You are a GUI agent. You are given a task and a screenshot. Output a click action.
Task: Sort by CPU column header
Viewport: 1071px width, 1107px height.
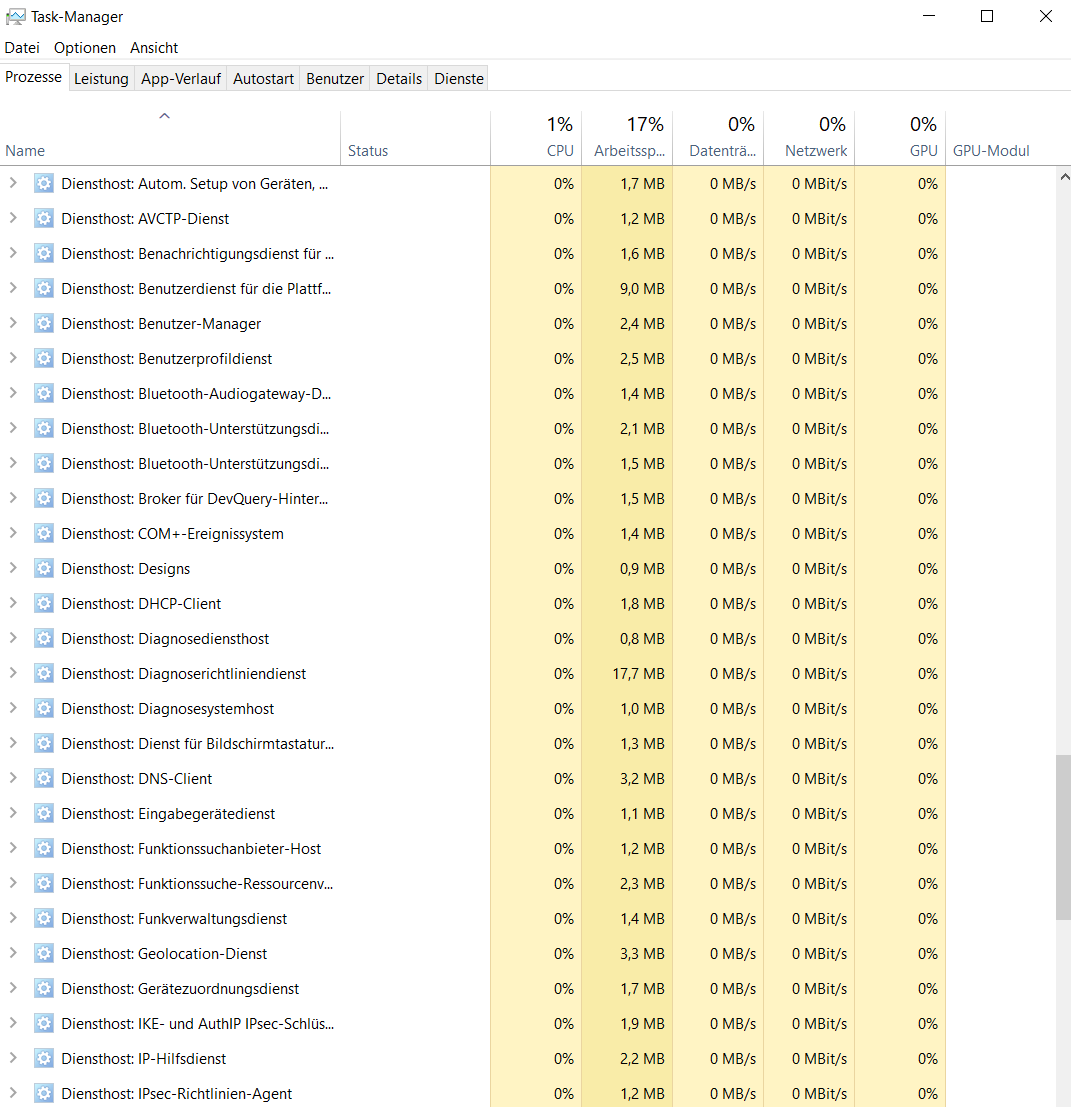[536, 138]
